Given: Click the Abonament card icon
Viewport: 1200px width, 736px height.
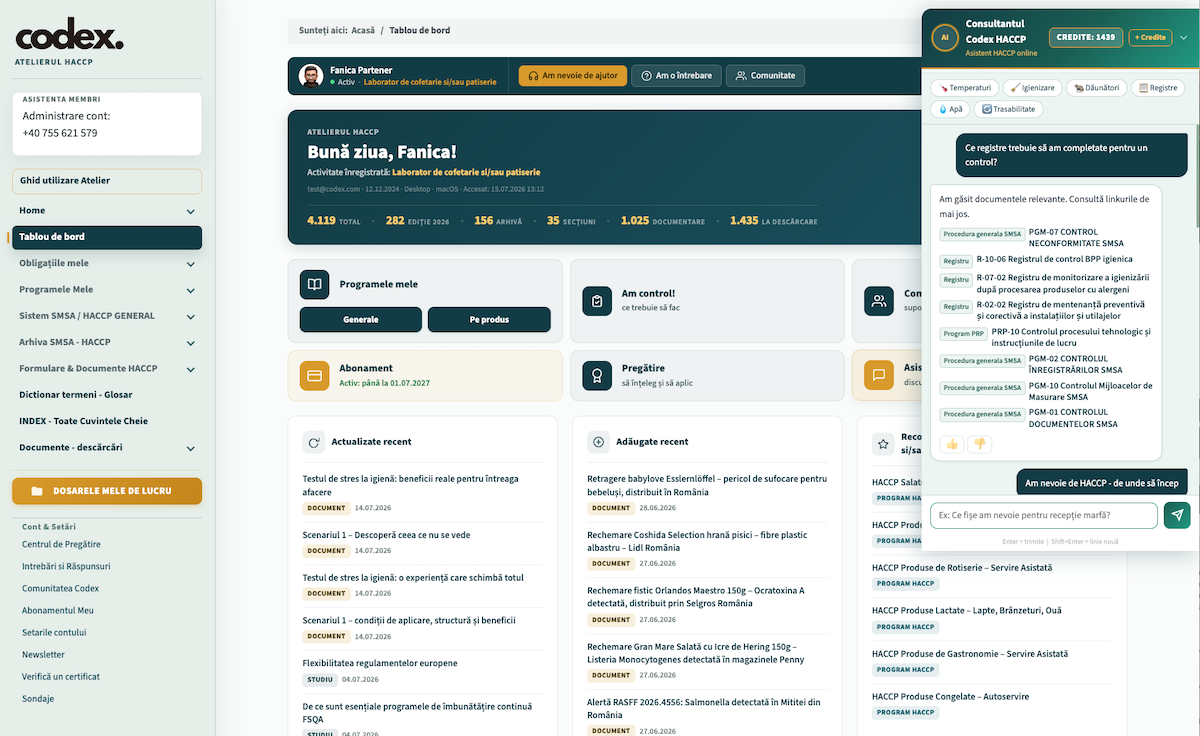Looking at the screenshot, I should 315,375.
